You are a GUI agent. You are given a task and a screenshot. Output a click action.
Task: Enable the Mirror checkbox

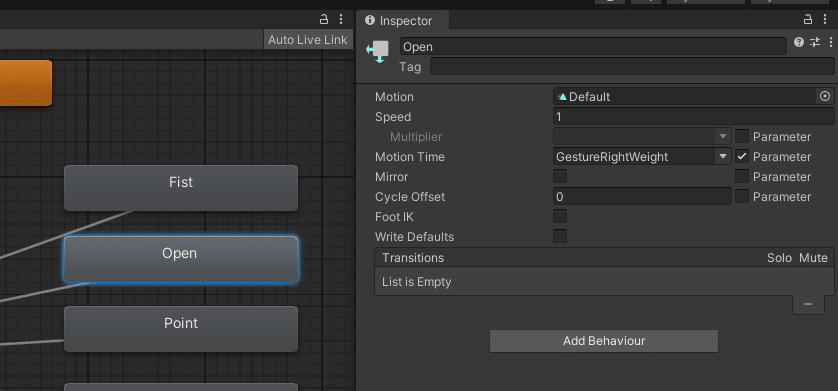[x=560, y=177]
